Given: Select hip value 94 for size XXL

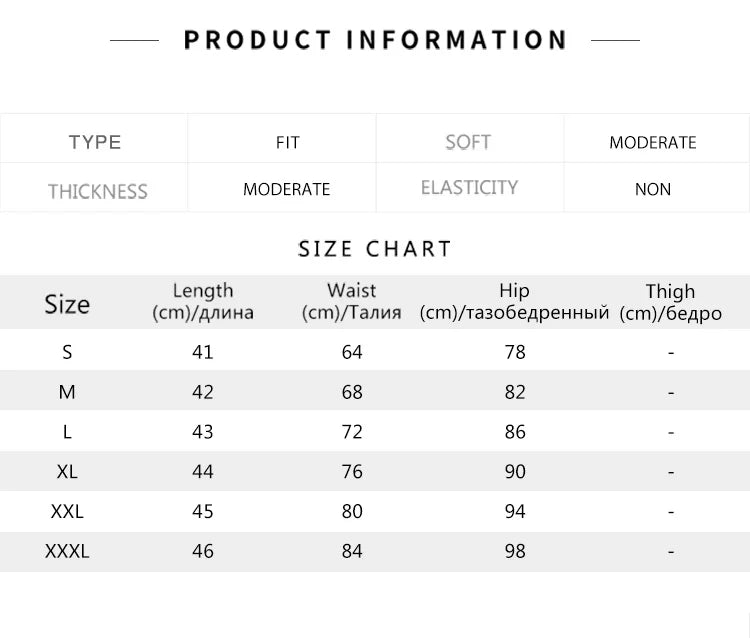Looking at the screenshot, I should (515, 511).
